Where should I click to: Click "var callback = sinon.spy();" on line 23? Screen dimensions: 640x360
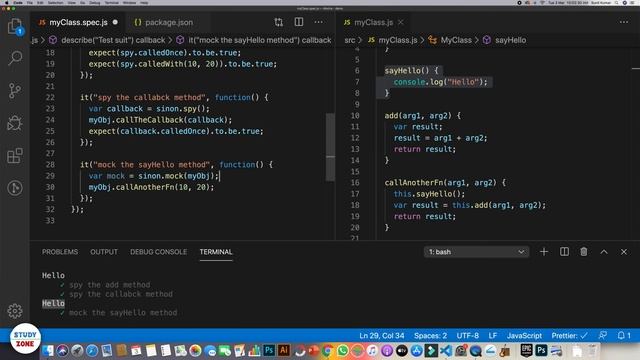click(x=149, y=109)
